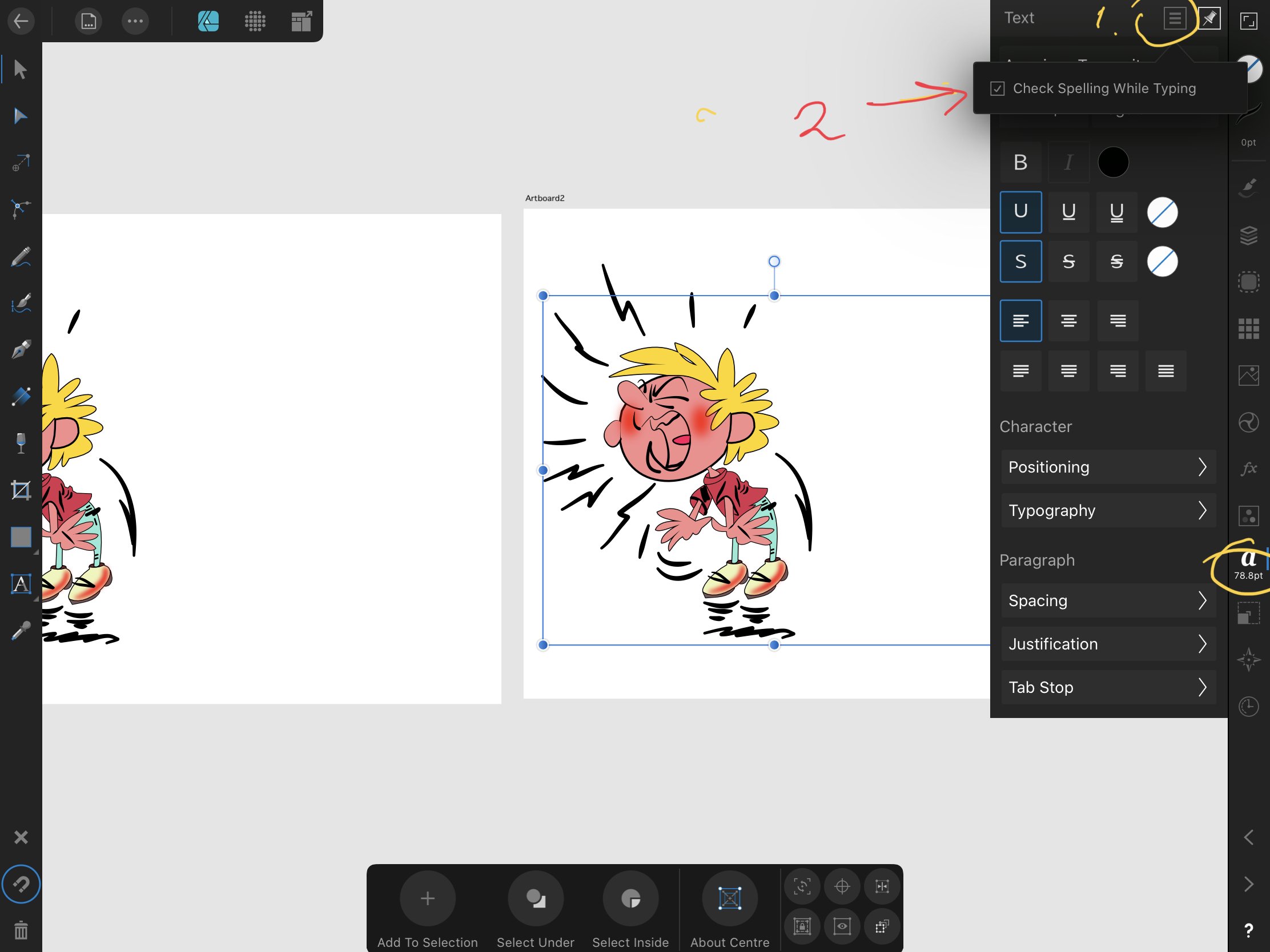Toggle Italic text formatting
1270x952 pixels.
point(1068,163)
